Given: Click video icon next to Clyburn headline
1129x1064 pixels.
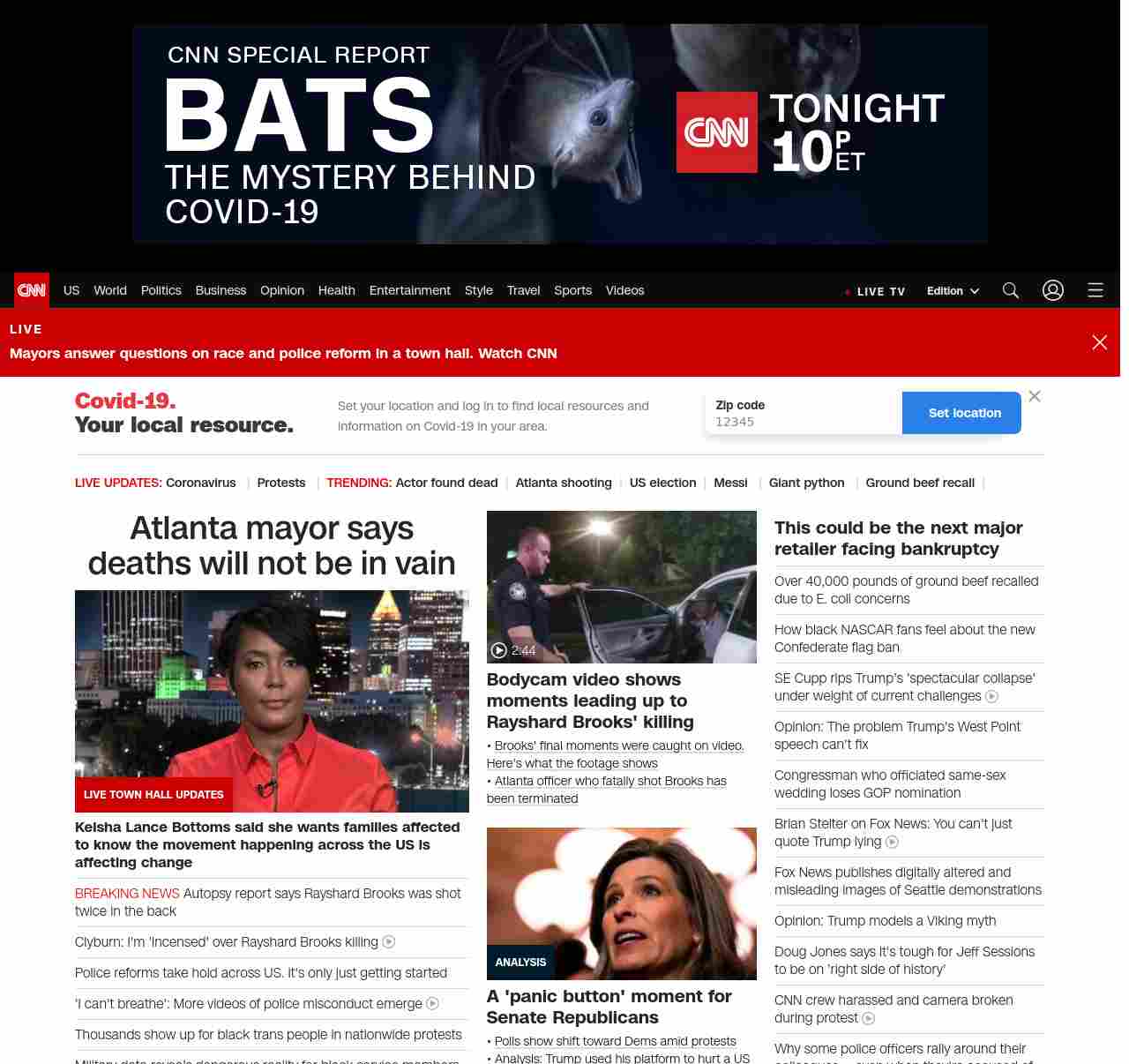Looking at the screenshot, I should pyautogui.click(x=388, y=942).
